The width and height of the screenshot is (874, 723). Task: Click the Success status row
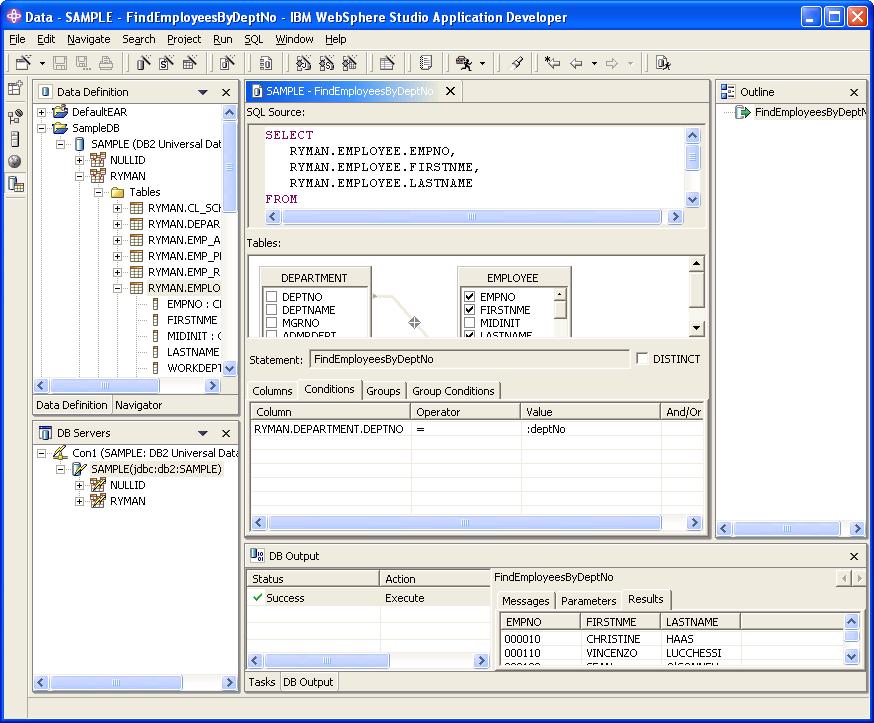368,598
